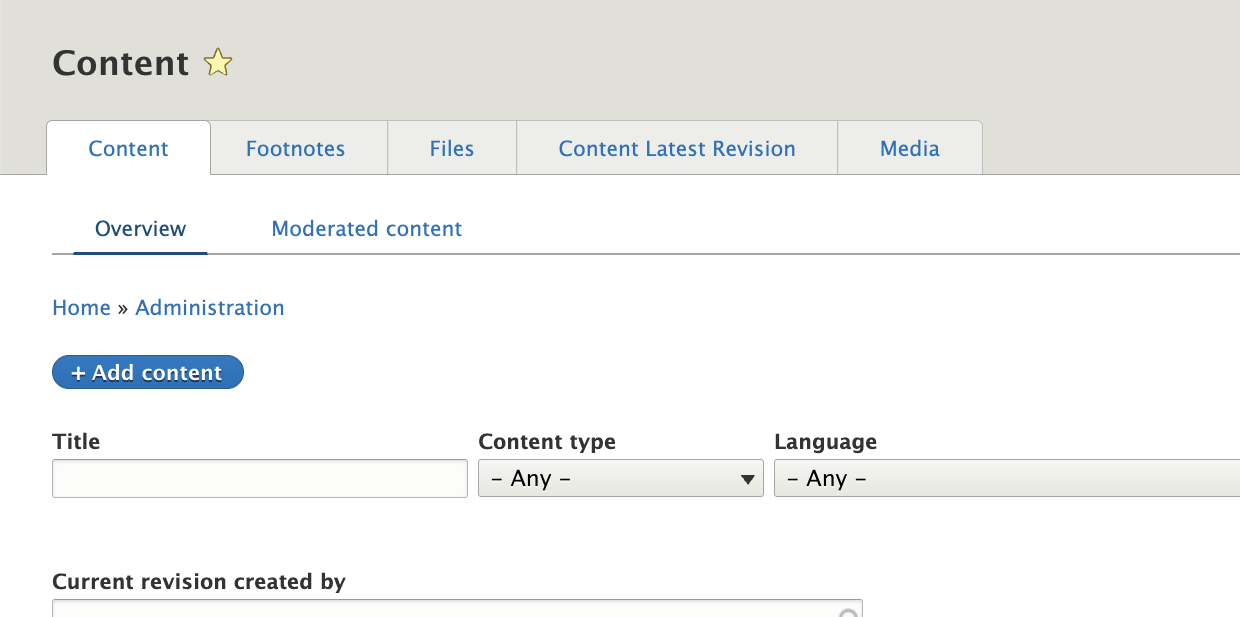Select the Overview secondary tab
1240x617 pixels.
pyautogui.click(x=140, y=229)
